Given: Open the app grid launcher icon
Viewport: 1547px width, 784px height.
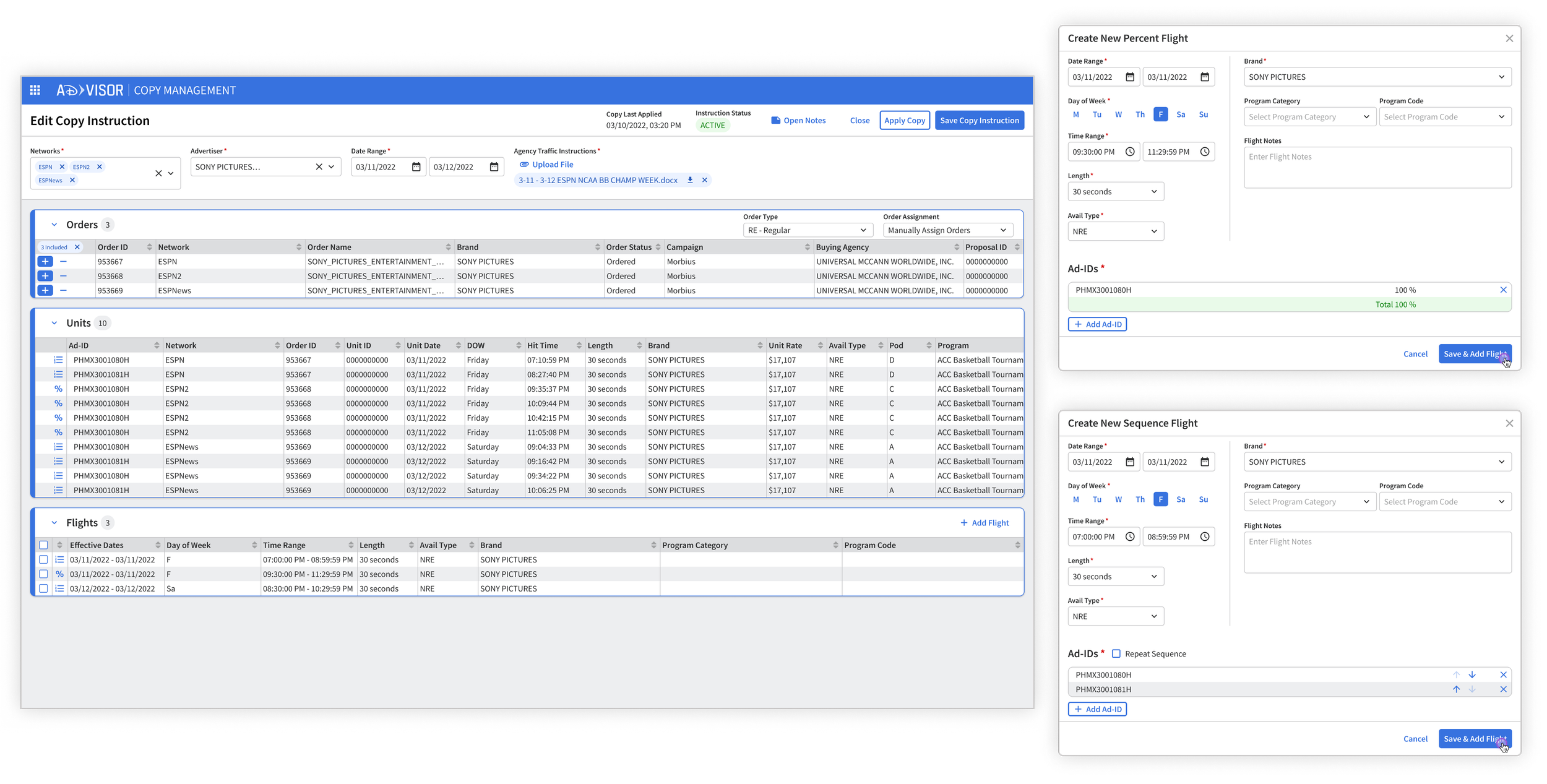Looking at the screenshot, I should [x=35, y=90].
